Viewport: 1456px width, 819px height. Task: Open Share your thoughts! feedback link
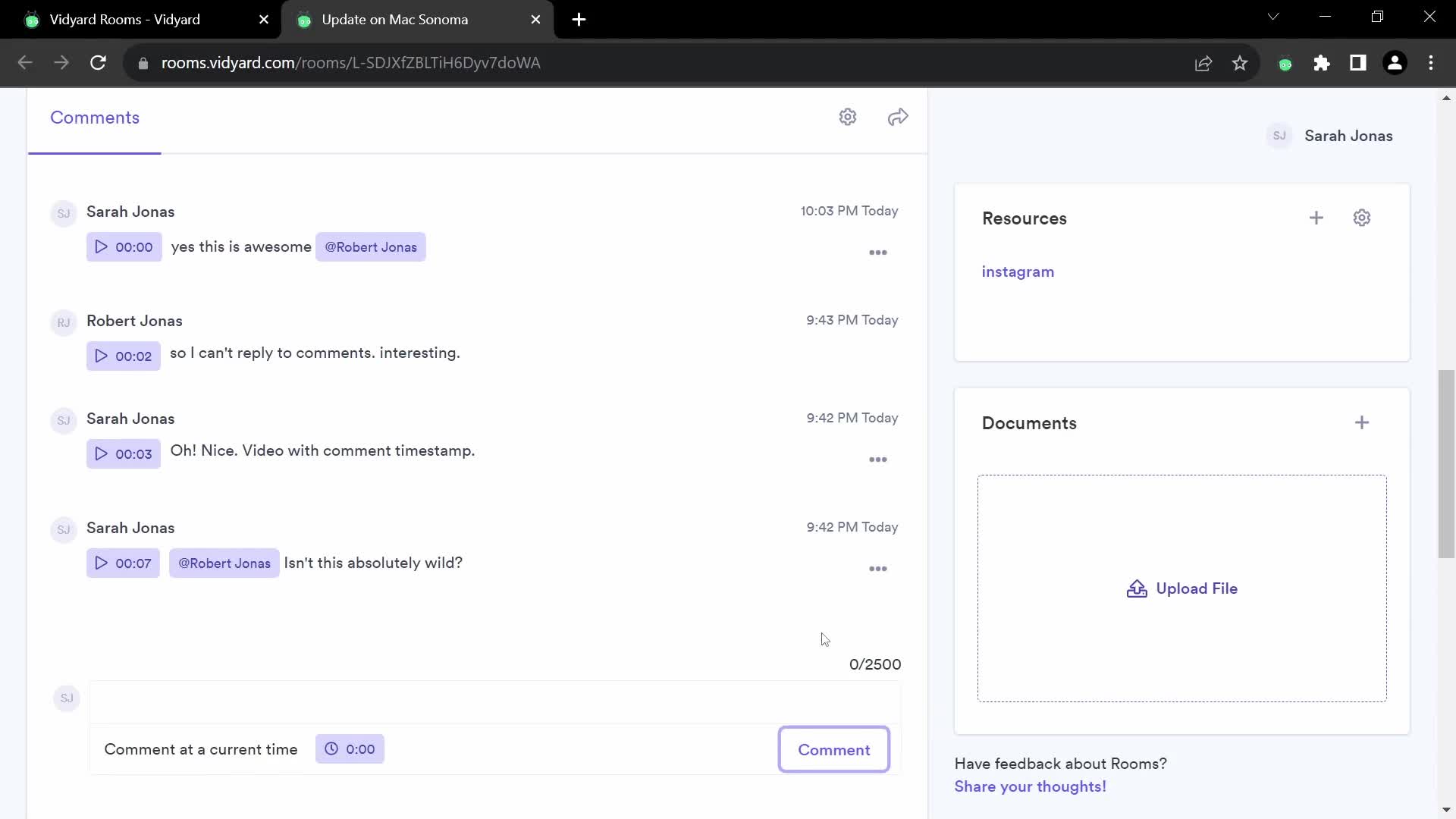1030,786
